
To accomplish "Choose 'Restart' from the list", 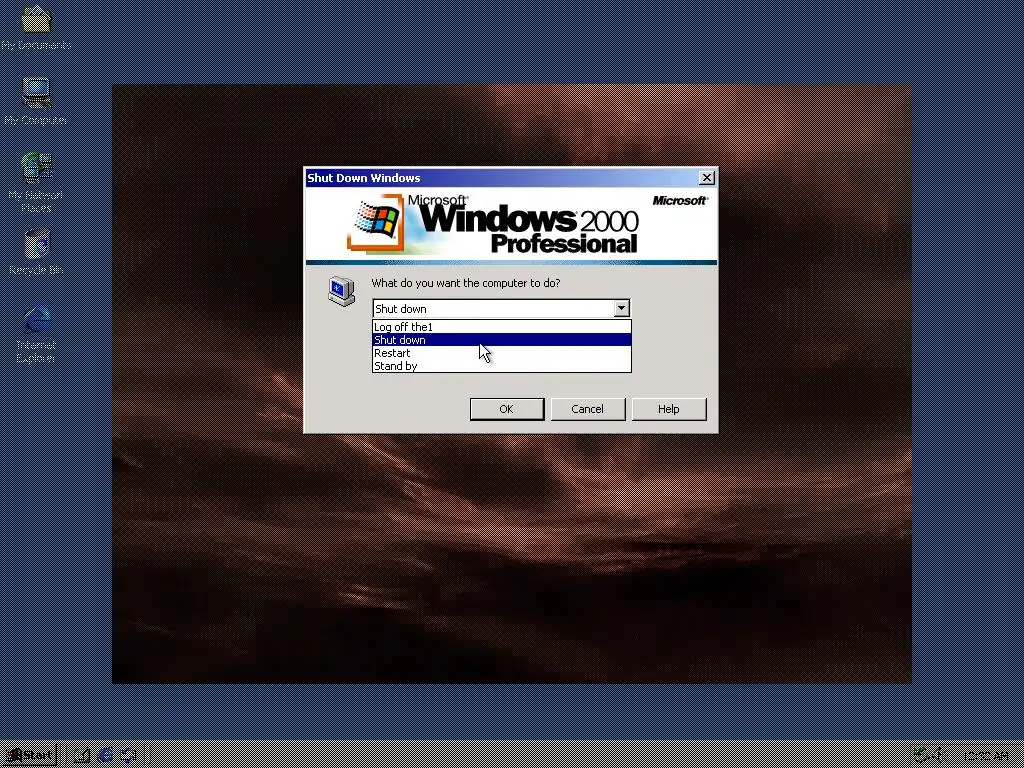I will pos(502,353).
